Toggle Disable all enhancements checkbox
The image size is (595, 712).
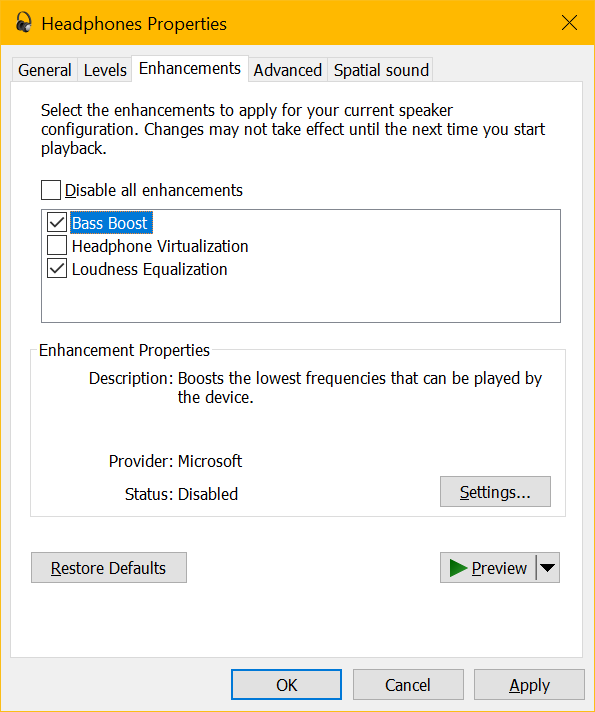click(x=51, y=190)
